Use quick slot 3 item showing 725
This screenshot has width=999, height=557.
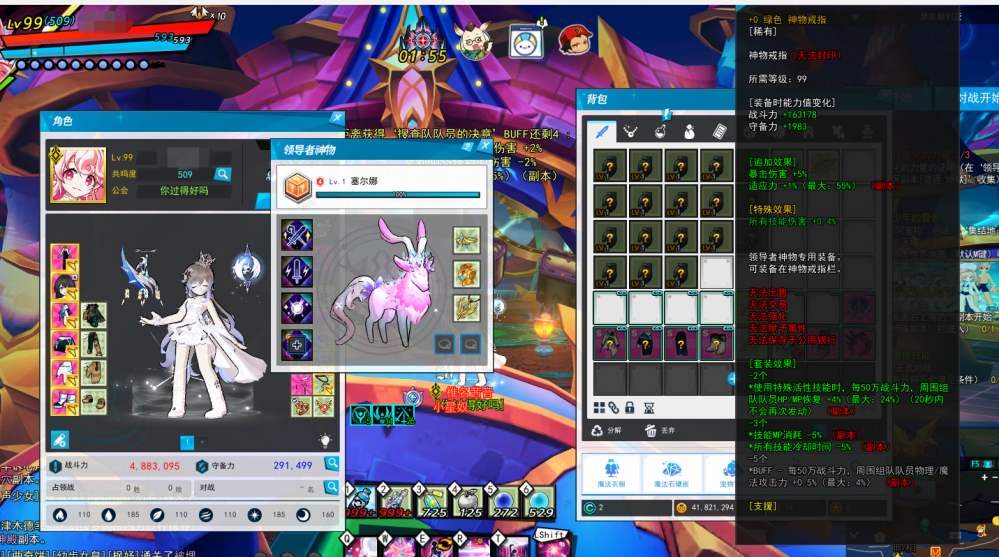coord(433,501)
